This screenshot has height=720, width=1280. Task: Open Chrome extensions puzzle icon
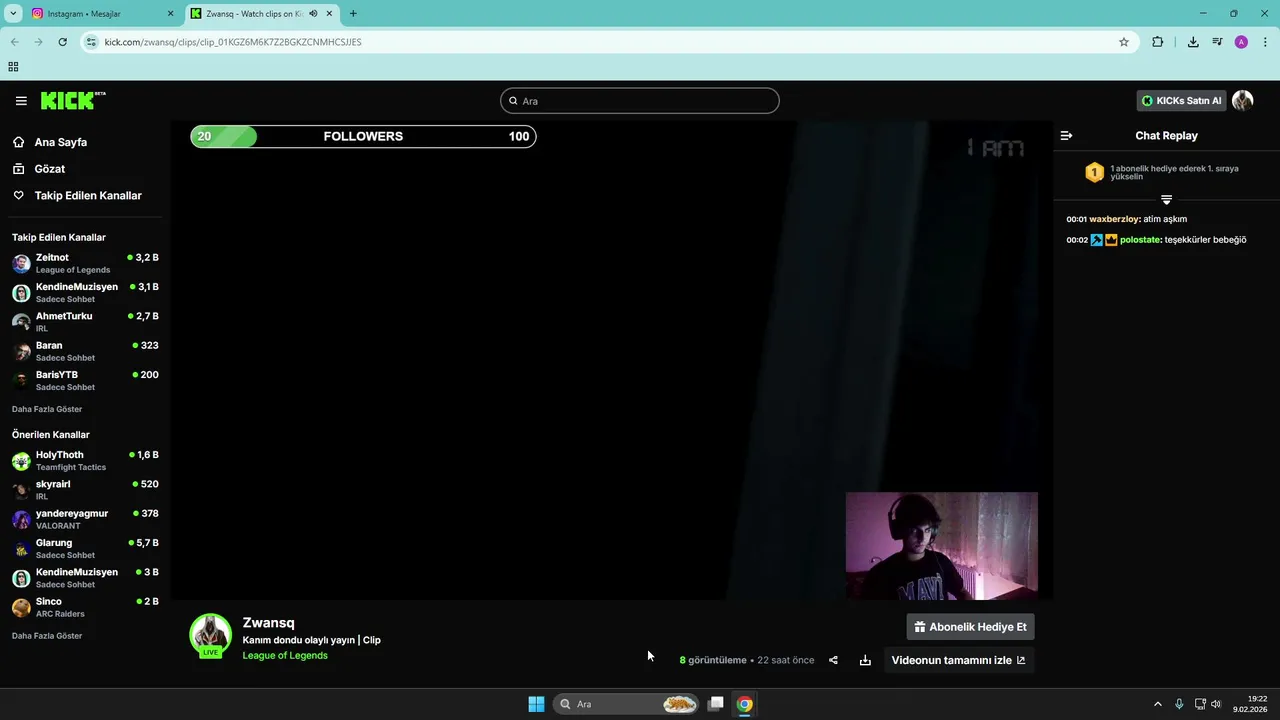(x=1158, y=42)
